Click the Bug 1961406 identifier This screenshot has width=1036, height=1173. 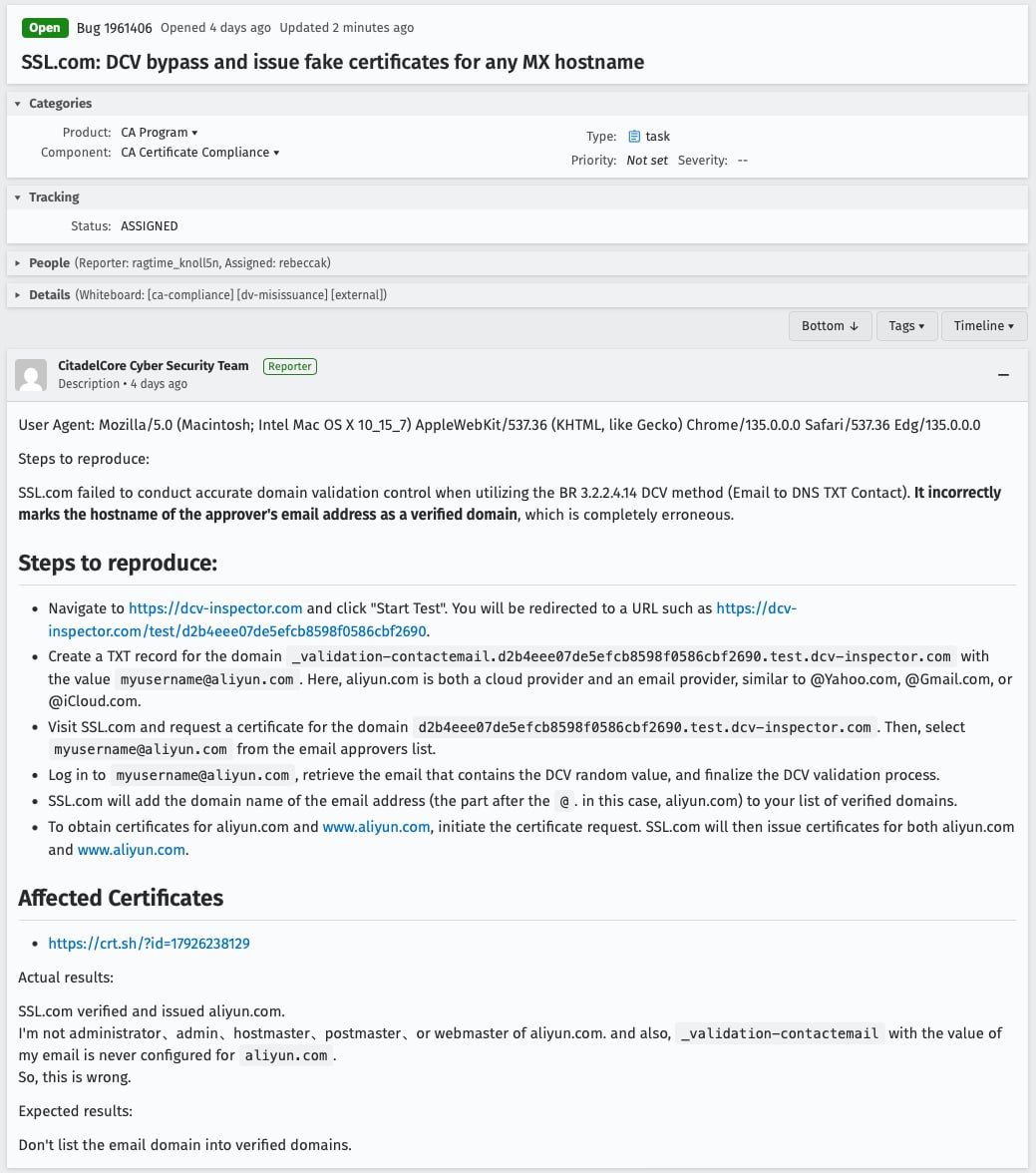point(114,28)
